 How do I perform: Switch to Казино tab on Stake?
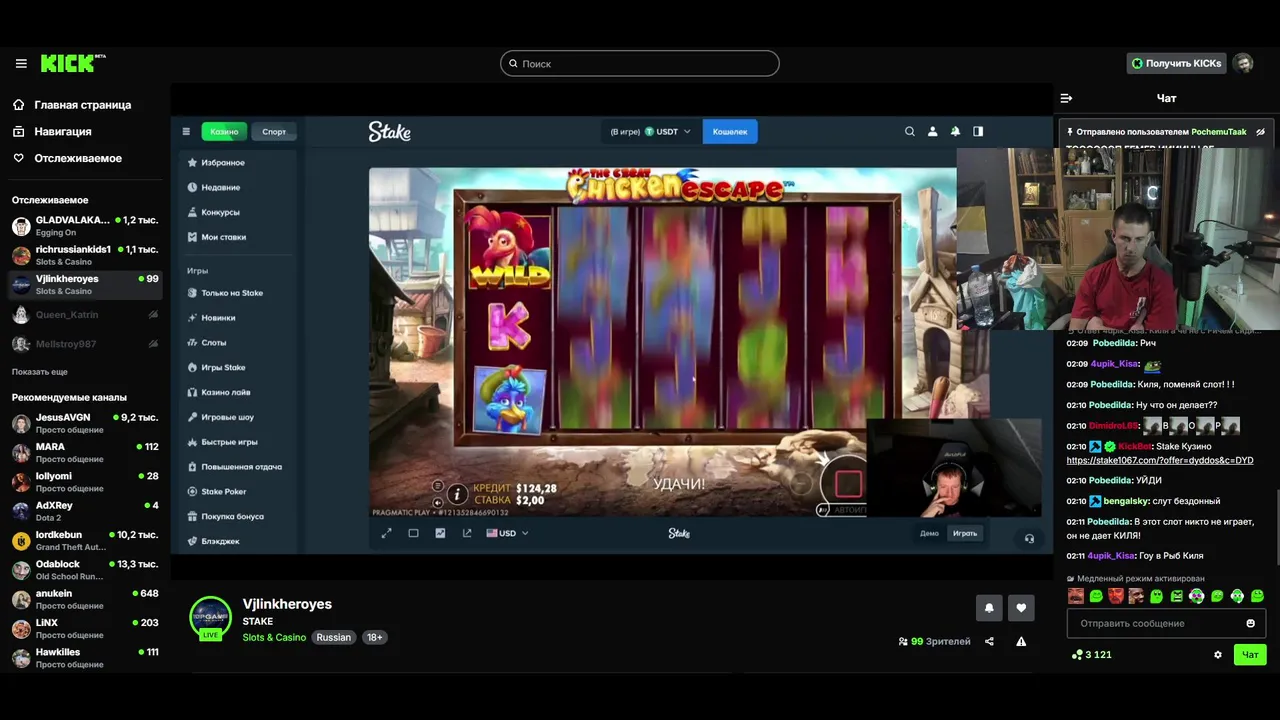[224, 131]
